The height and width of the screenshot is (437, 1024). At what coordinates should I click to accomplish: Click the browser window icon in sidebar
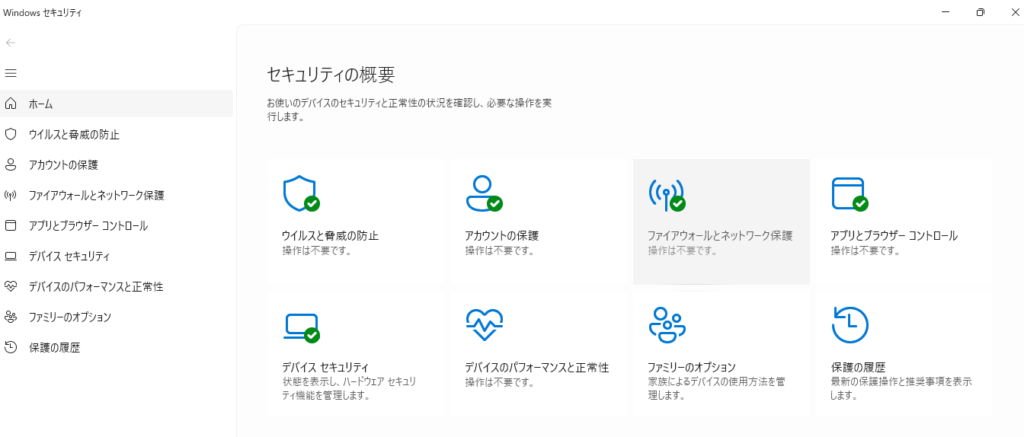[10, 225]
